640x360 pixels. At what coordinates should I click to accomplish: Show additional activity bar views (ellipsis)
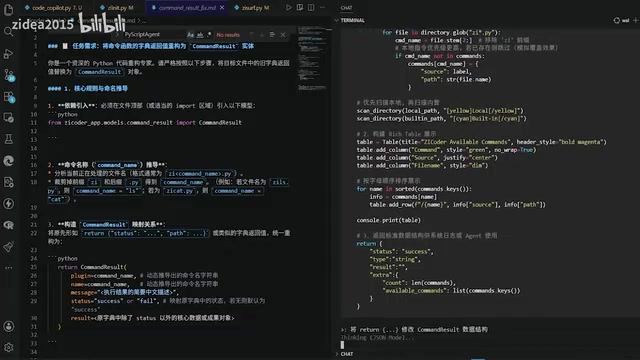coord(8,268)
